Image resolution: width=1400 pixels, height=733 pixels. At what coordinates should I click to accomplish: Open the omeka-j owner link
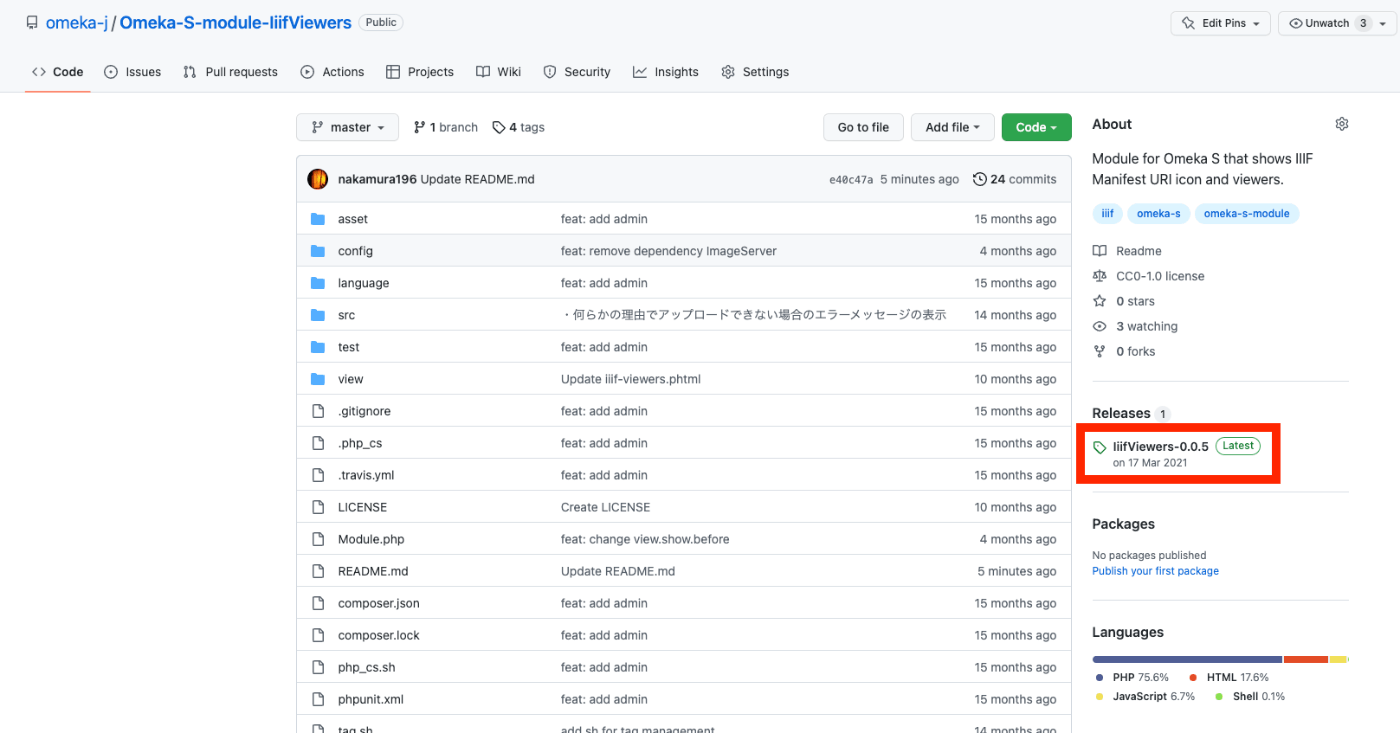[76, 22]
